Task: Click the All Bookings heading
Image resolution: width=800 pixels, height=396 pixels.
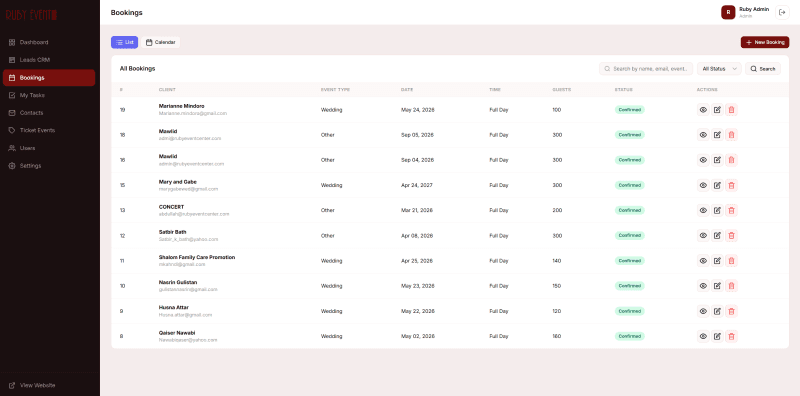Action: [137, 68]
